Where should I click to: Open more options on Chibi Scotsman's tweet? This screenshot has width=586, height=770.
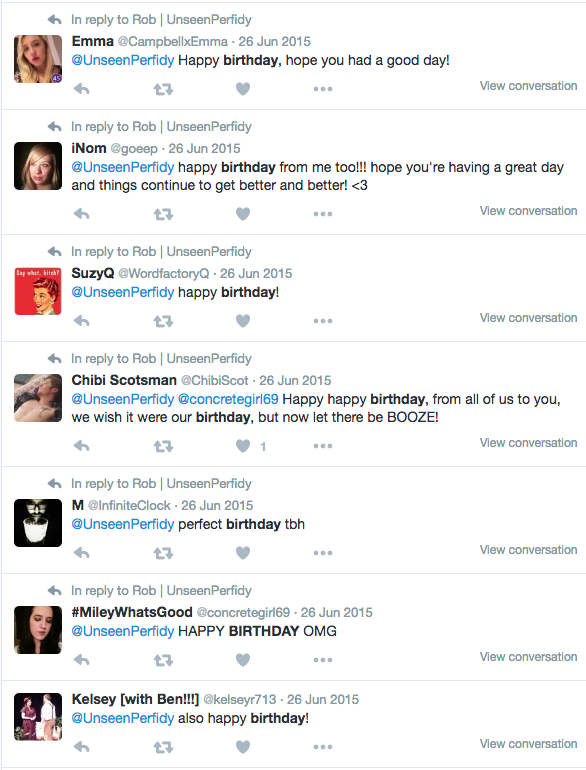[x=323, y=446]
